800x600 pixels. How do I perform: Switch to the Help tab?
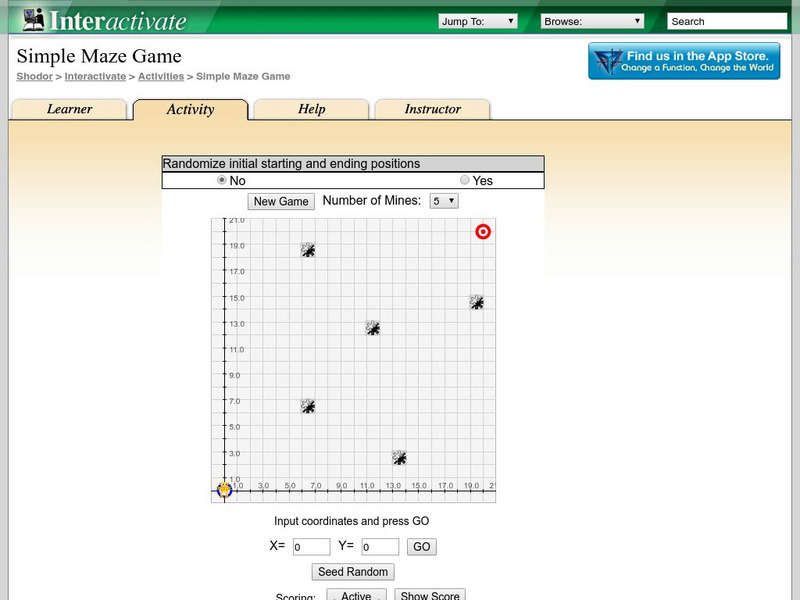(x=311, y=109)
